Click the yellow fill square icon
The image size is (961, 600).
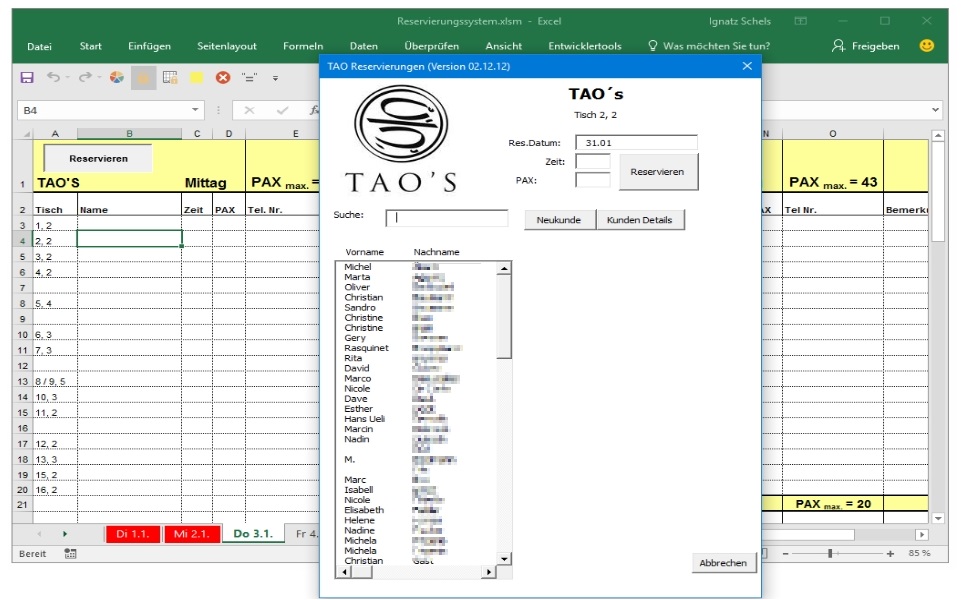point(197,78)
